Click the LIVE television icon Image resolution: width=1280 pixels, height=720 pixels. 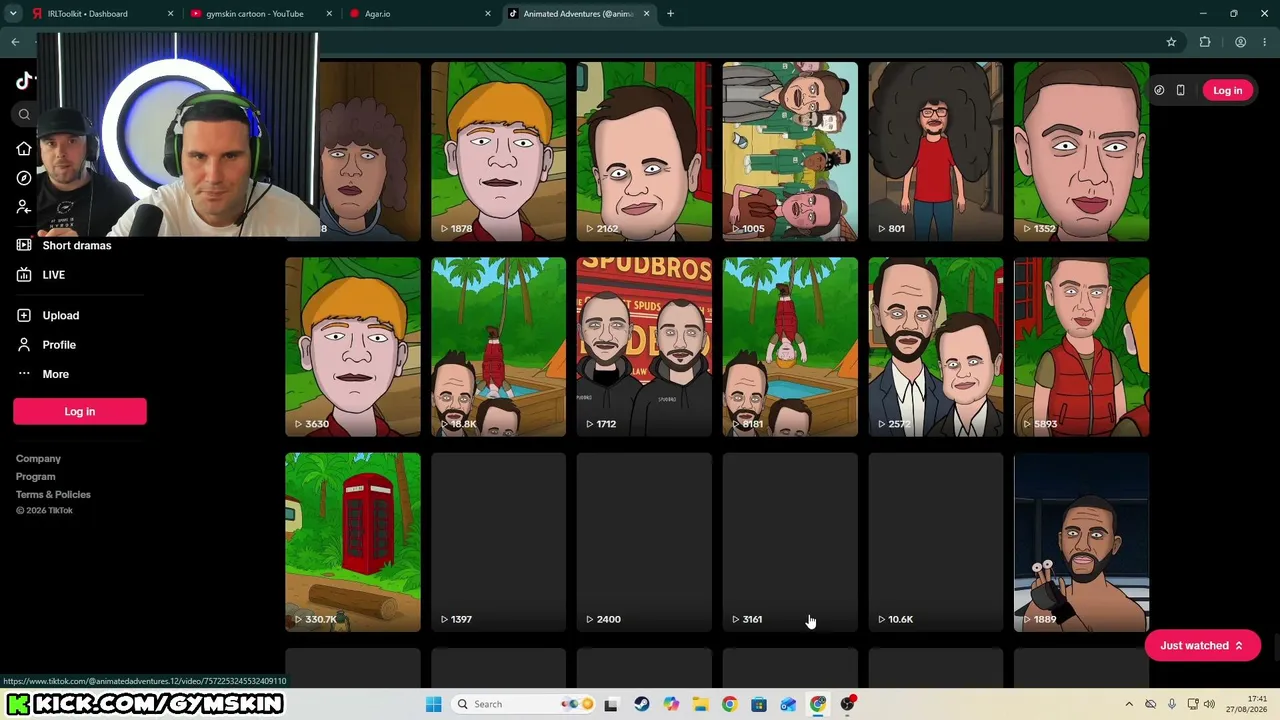pyautogui.click(x=24, y=275)
